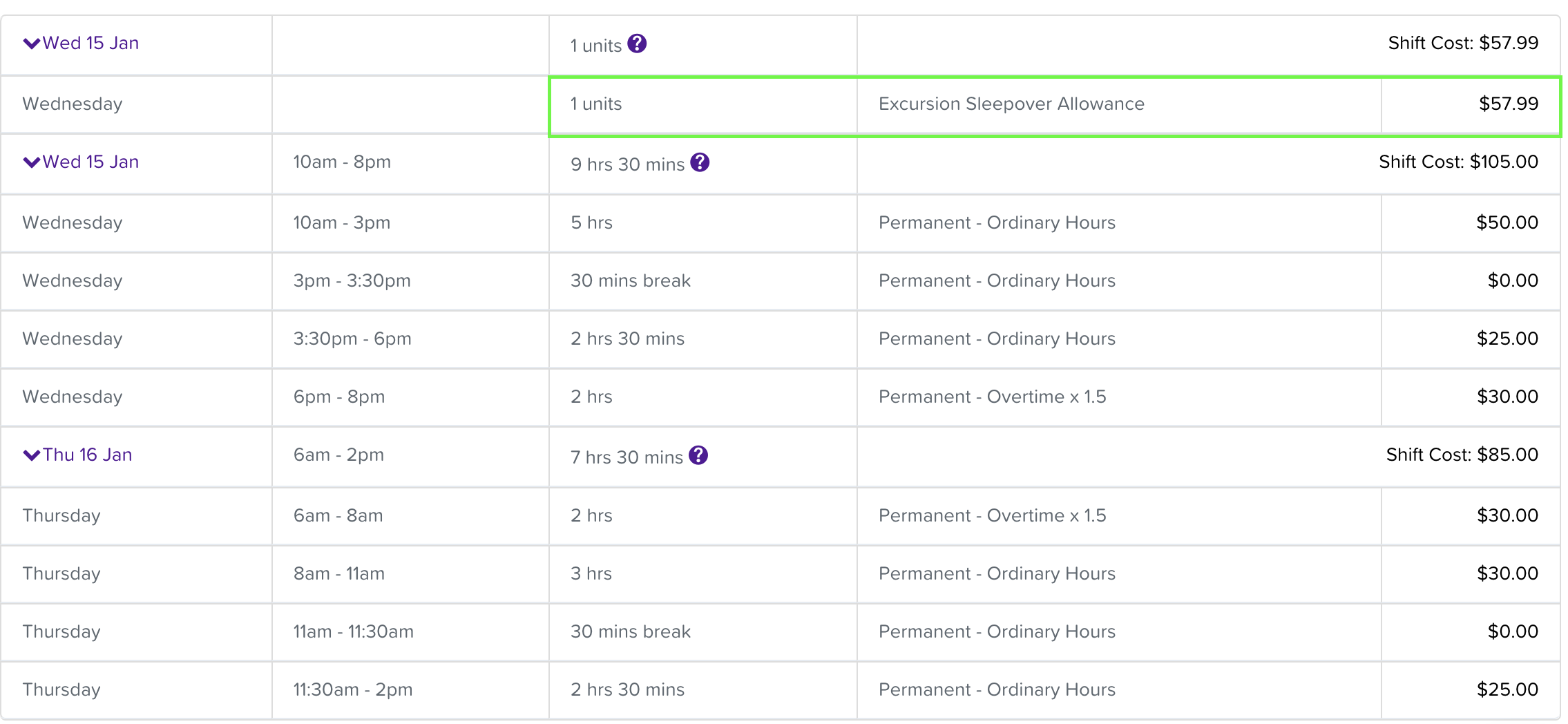Collapse the Wed 15 Jan sleepover allowance shift
1568x724 pixels.
pos(32,44)
